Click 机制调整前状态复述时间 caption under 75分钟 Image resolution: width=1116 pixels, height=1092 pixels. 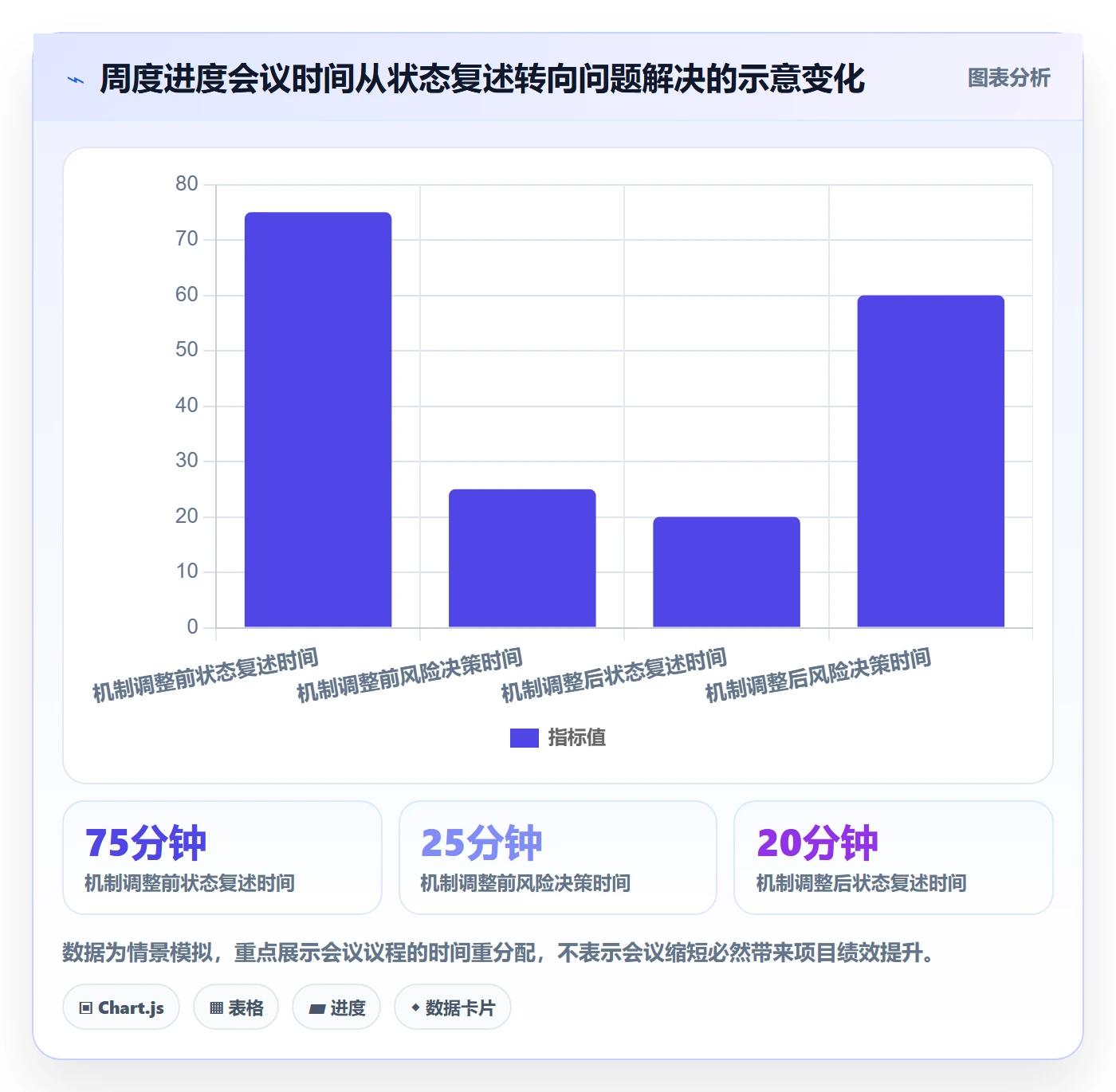pos(190,883)
